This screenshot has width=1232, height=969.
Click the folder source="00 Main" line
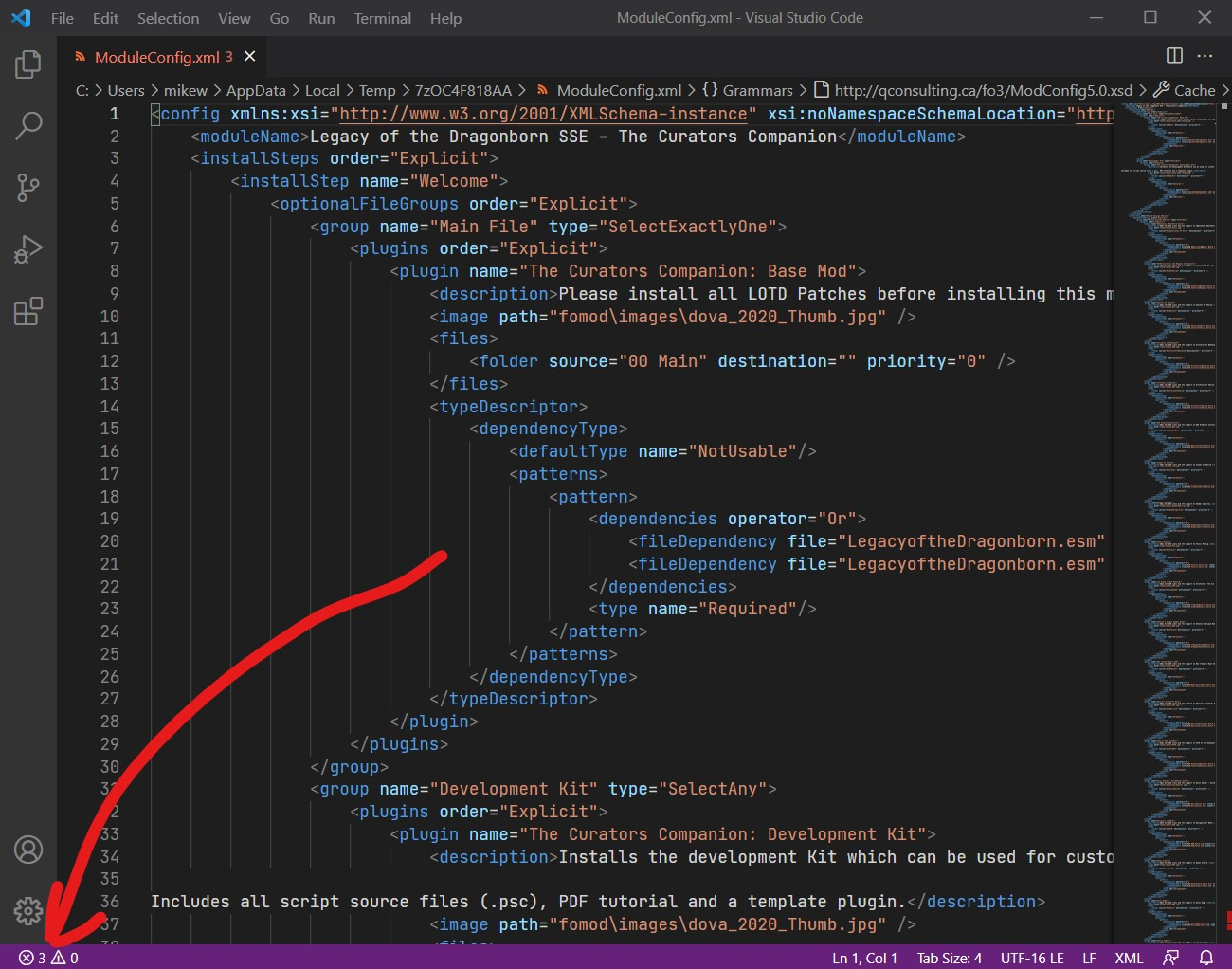742,361
